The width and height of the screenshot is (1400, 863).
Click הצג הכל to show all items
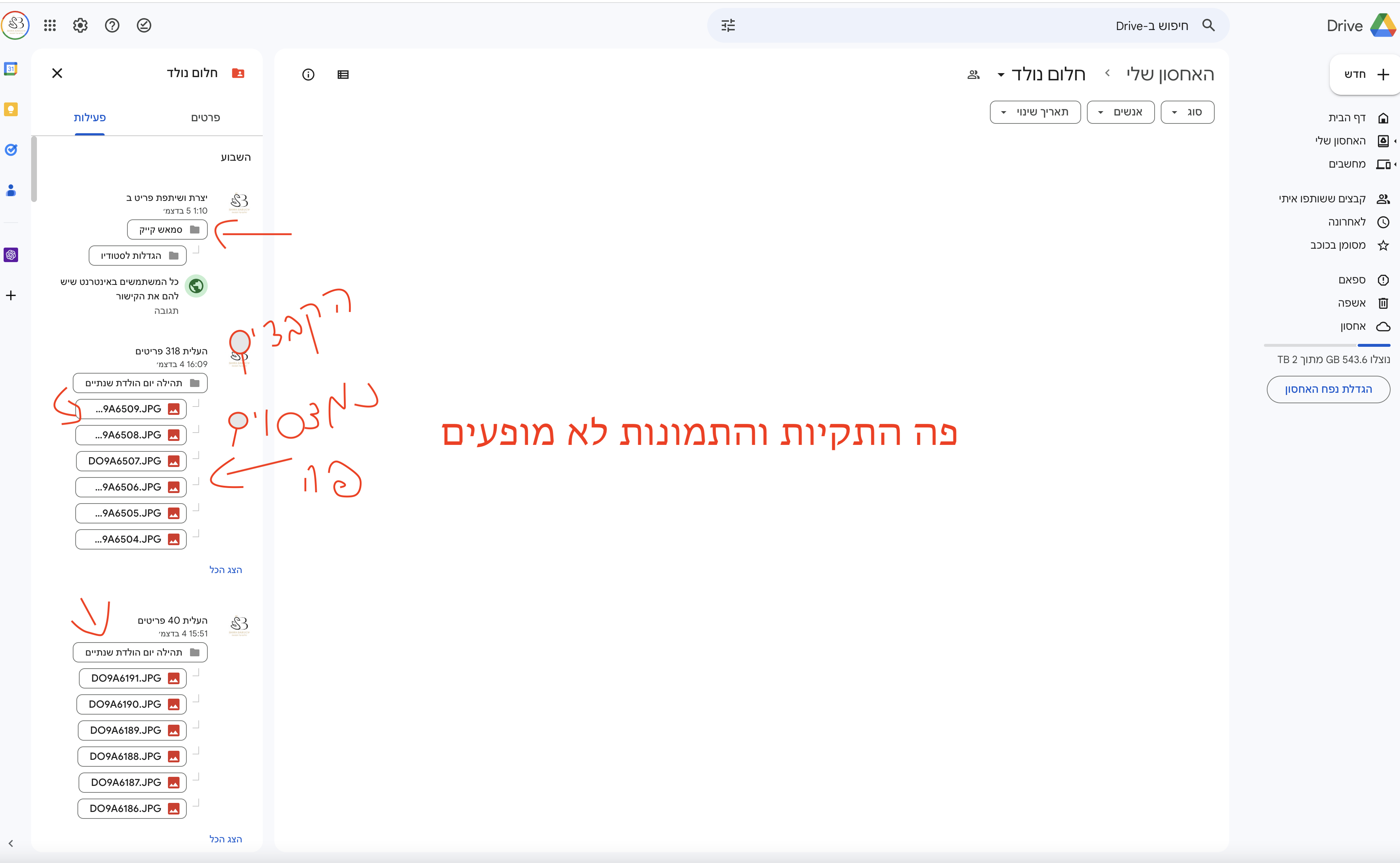(226, 569)
